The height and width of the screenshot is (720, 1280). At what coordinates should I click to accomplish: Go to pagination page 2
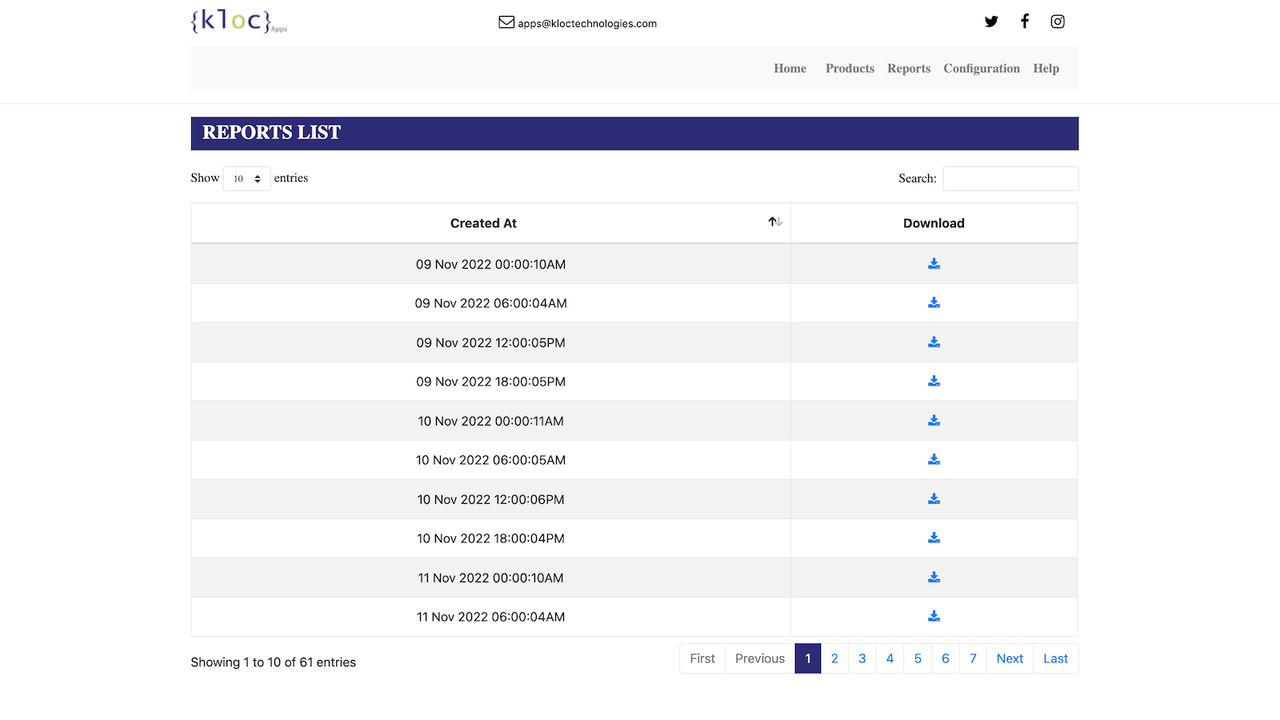835,658
